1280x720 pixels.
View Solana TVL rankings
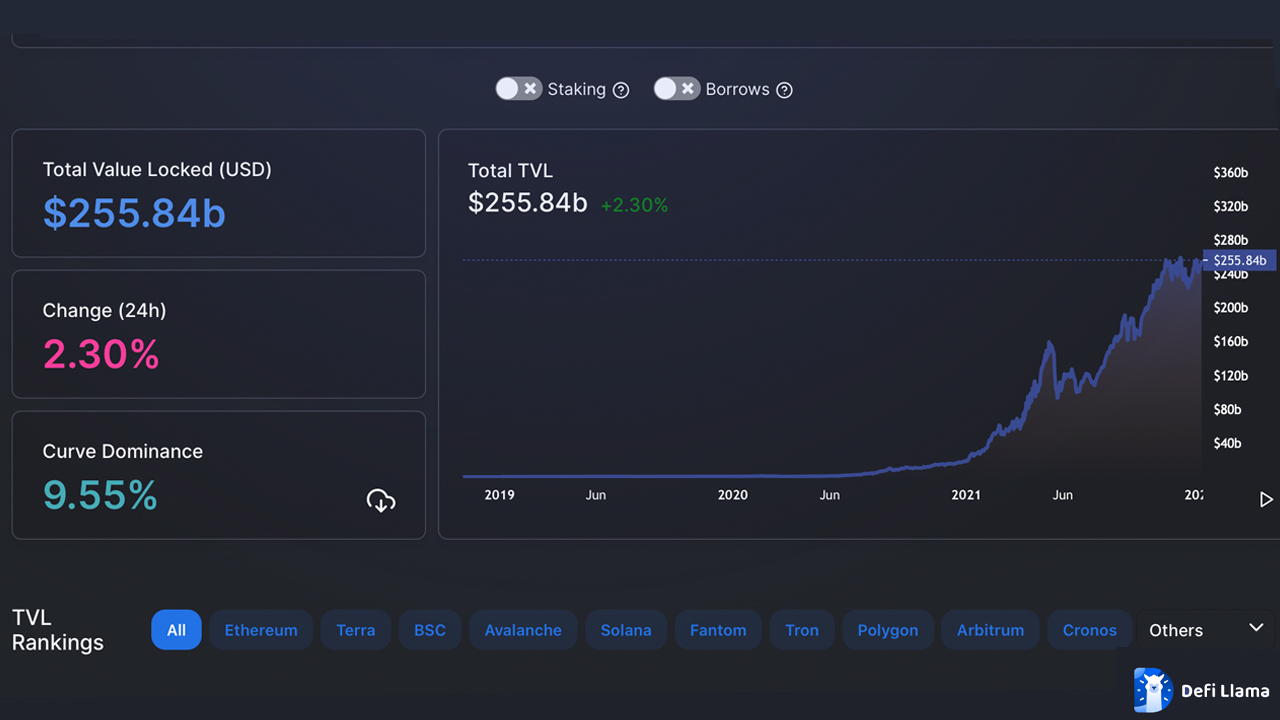point(625,630)
